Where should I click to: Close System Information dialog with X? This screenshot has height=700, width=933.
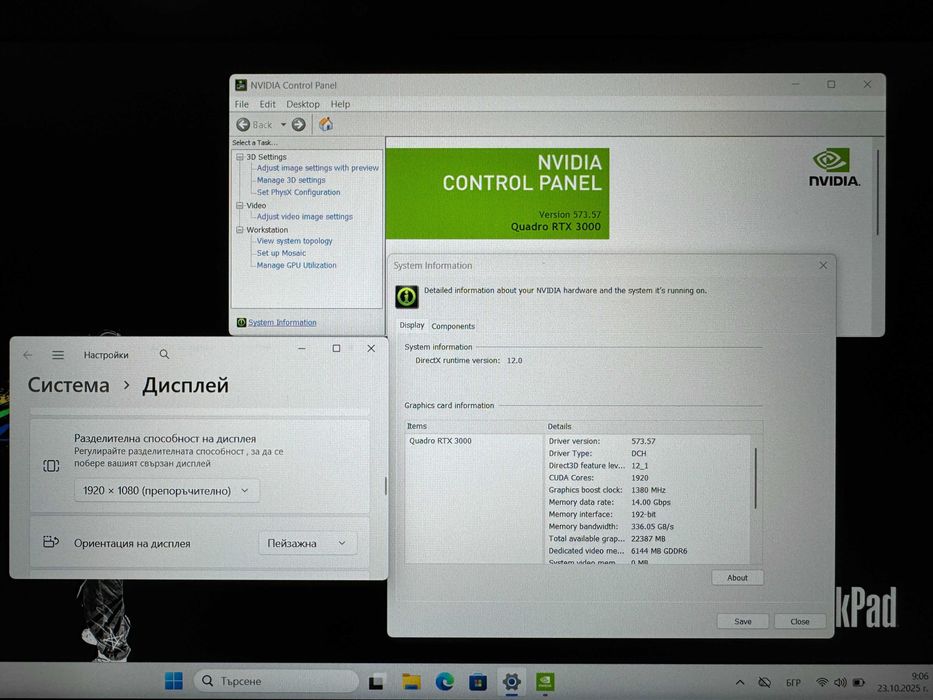pyautogui.click(x=823, y=265)
